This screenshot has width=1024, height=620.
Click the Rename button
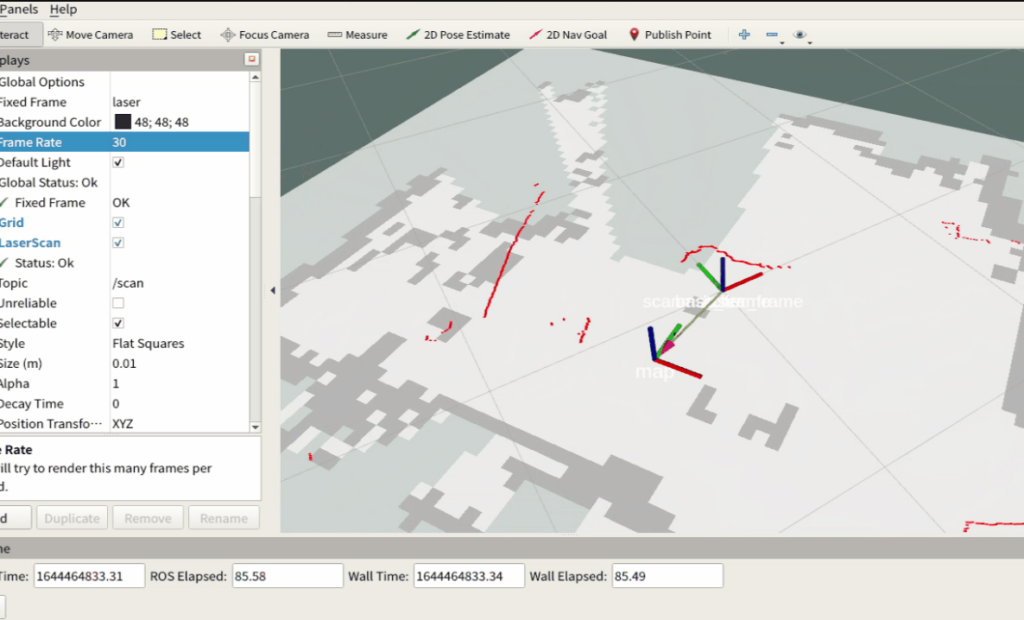tap(223, 518)
